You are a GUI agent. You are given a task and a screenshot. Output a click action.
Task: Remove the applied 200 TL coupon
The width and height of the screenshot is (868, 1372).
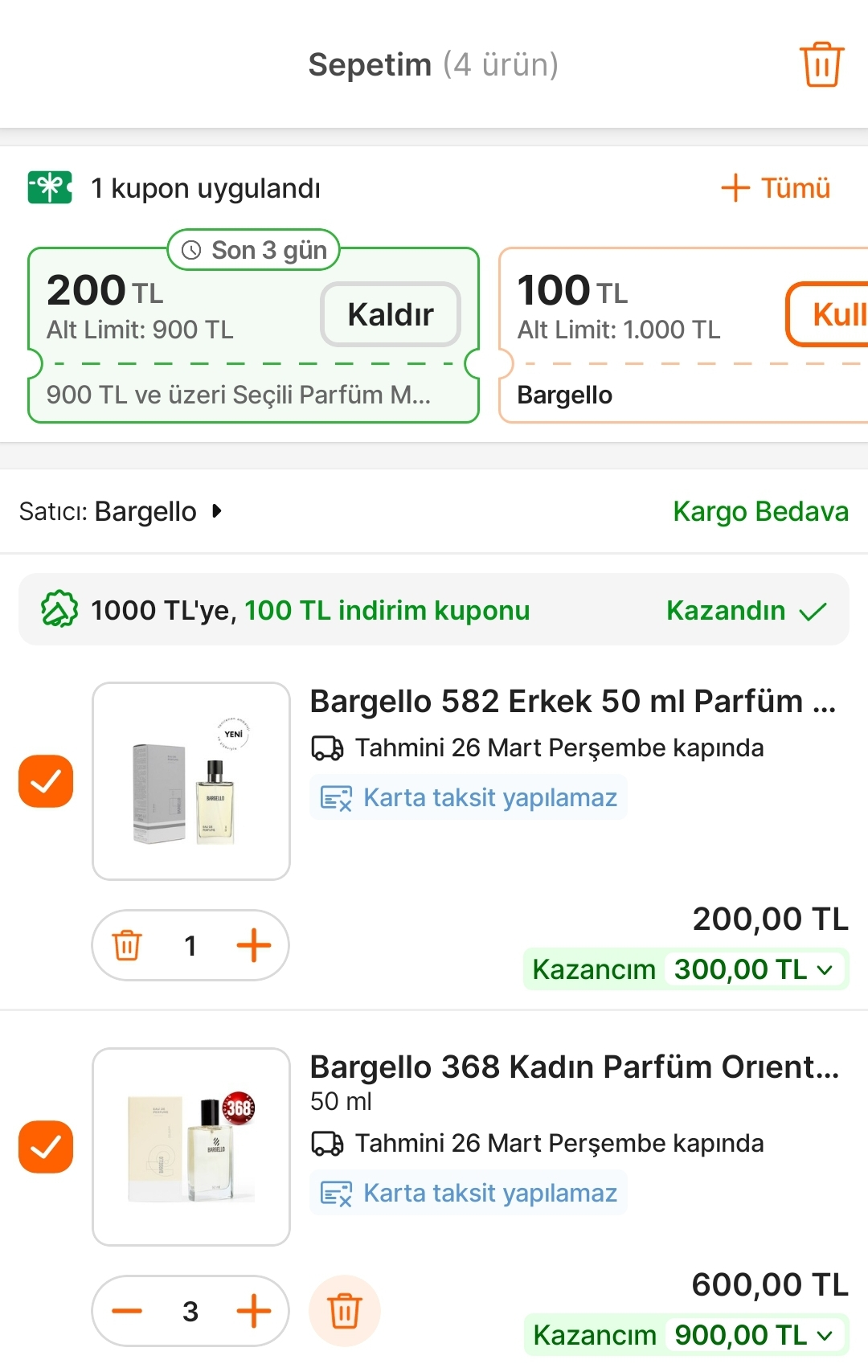pos(391,314)
